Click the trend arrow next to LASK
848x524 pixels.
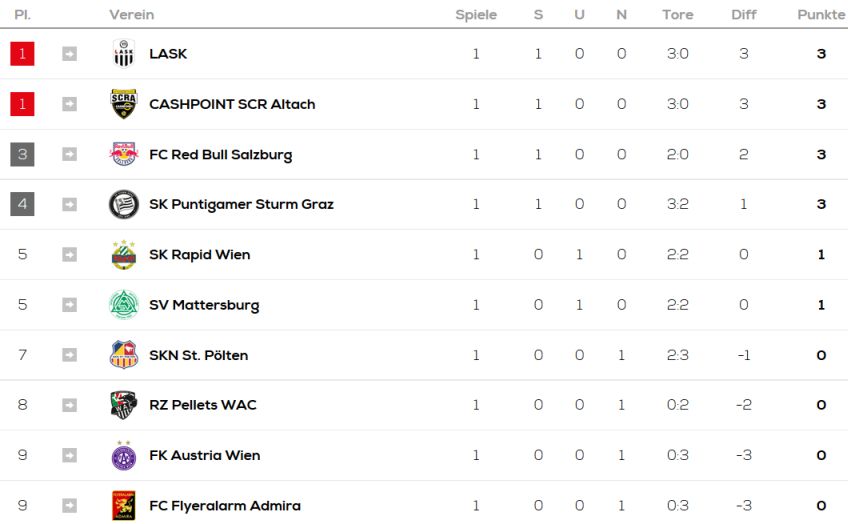coord(69,54)
